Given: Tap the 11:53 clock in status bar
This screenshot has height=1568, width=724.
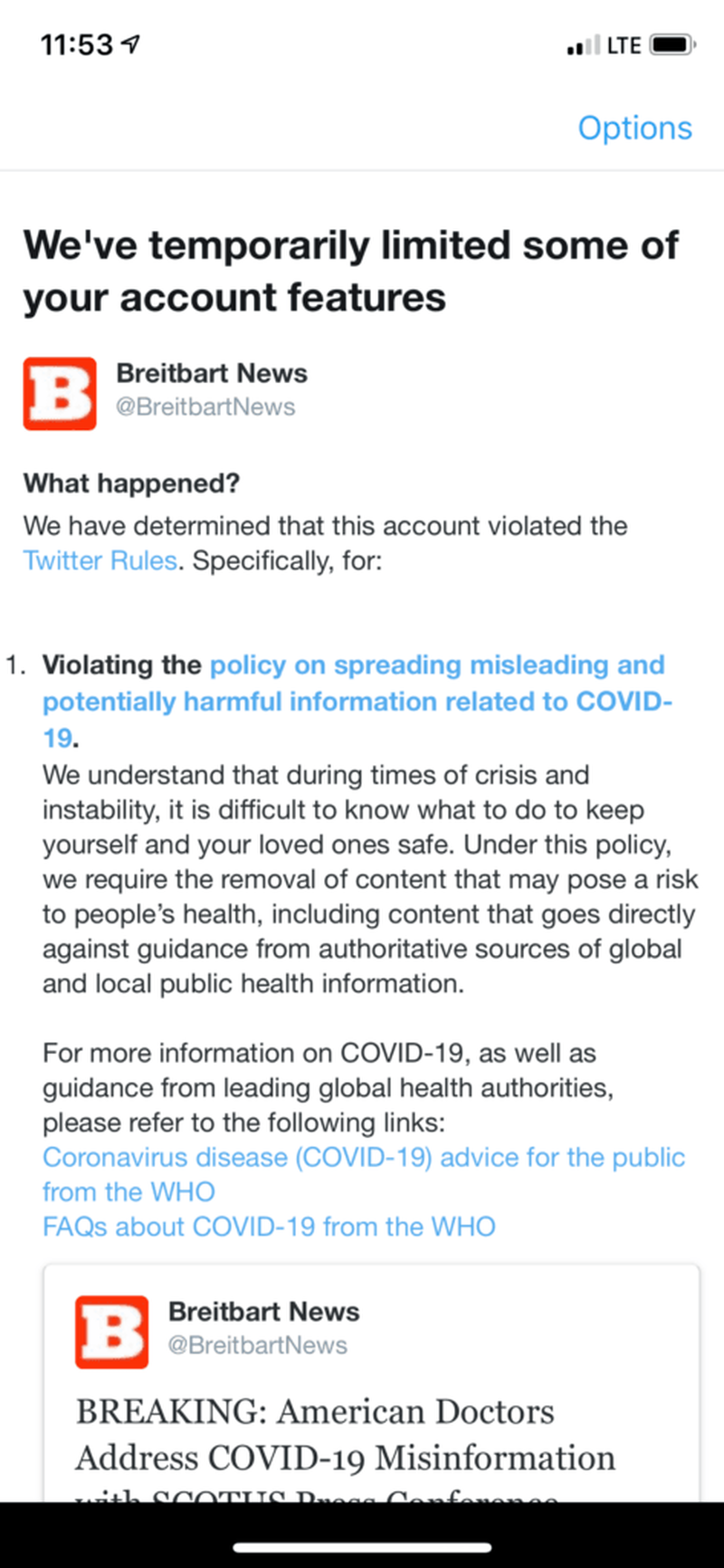Looking at the screenshot, I should pos(76,44).
